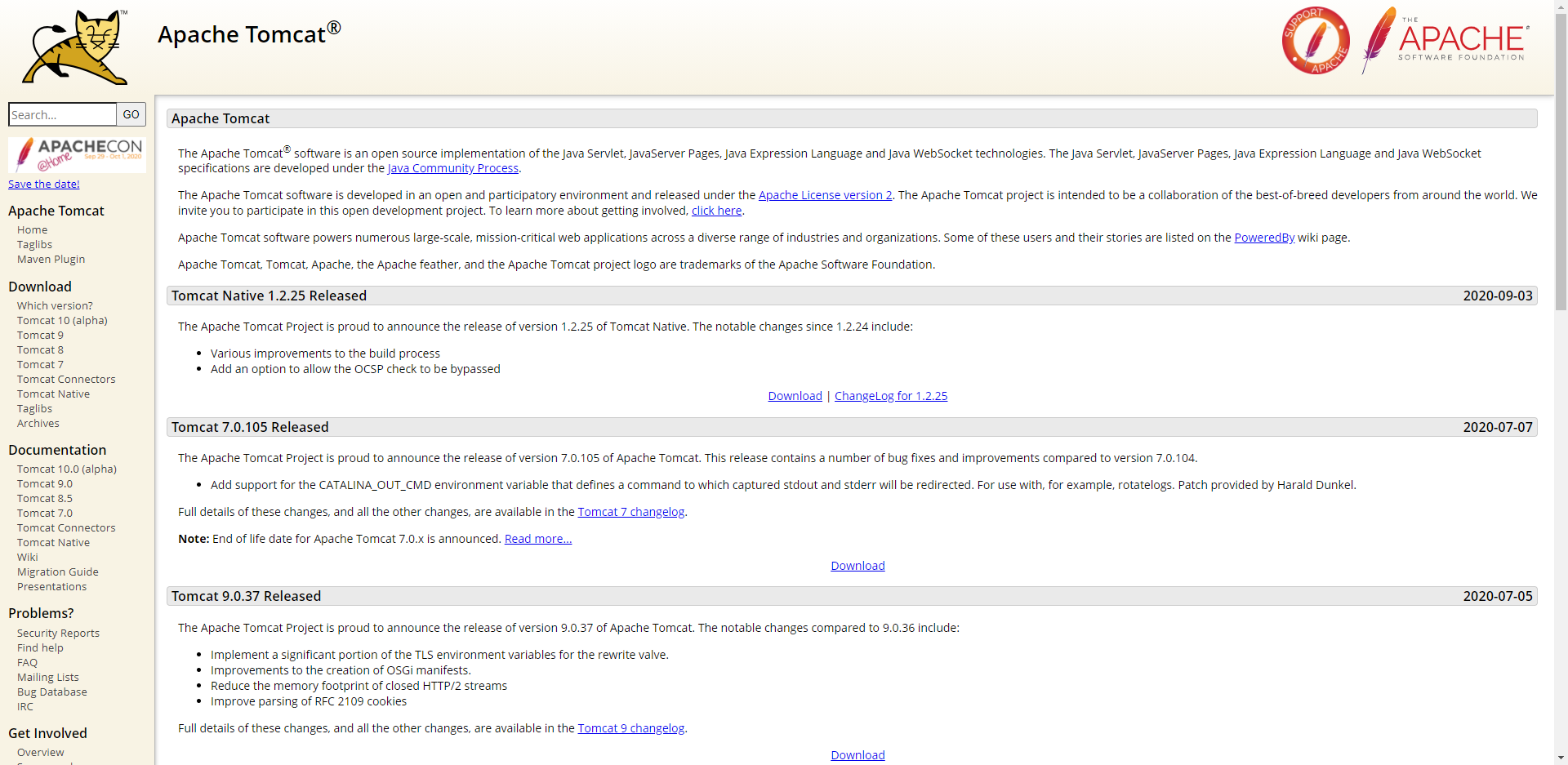Viewport: 1568px width, 765px height.
Task: Open Taglibs under Apache Tomcat section
Action: click(34, 245)
